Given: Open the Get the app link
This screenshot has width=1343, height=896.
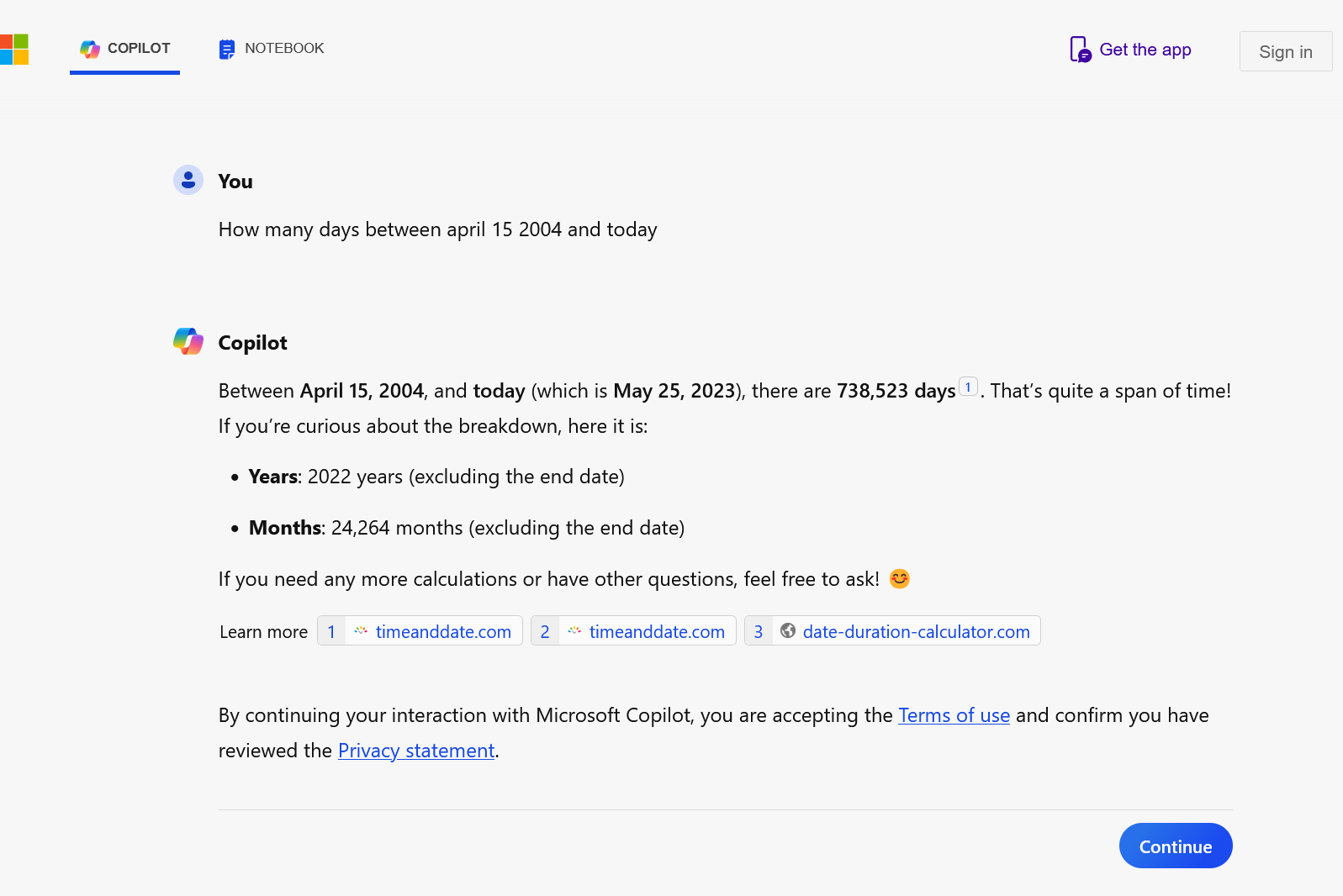Looking at the screenshot, I should (1145, 50).
